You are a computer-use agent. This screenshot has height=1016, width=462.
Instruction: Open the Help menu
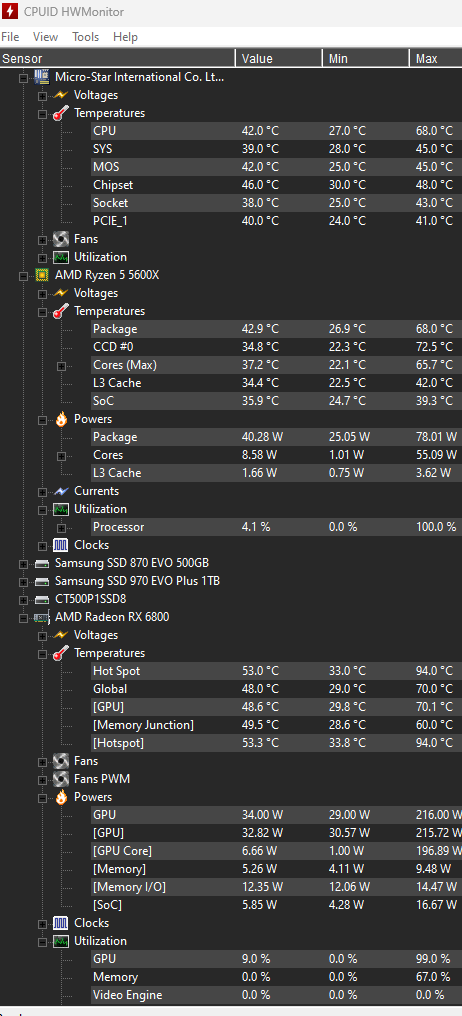(125, 37)
